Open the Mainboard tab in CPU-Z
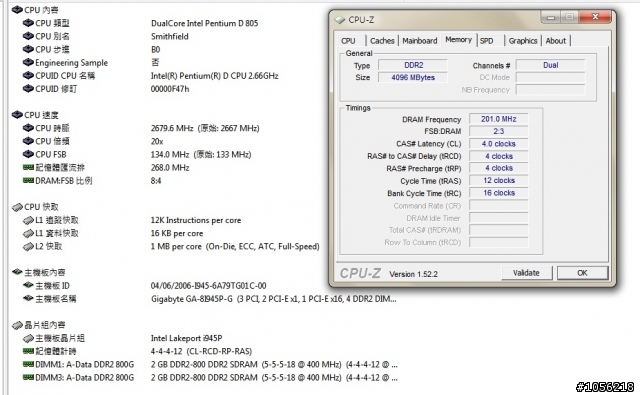The width and height of the screenshot is (640, 395). (x=420, y=41)
